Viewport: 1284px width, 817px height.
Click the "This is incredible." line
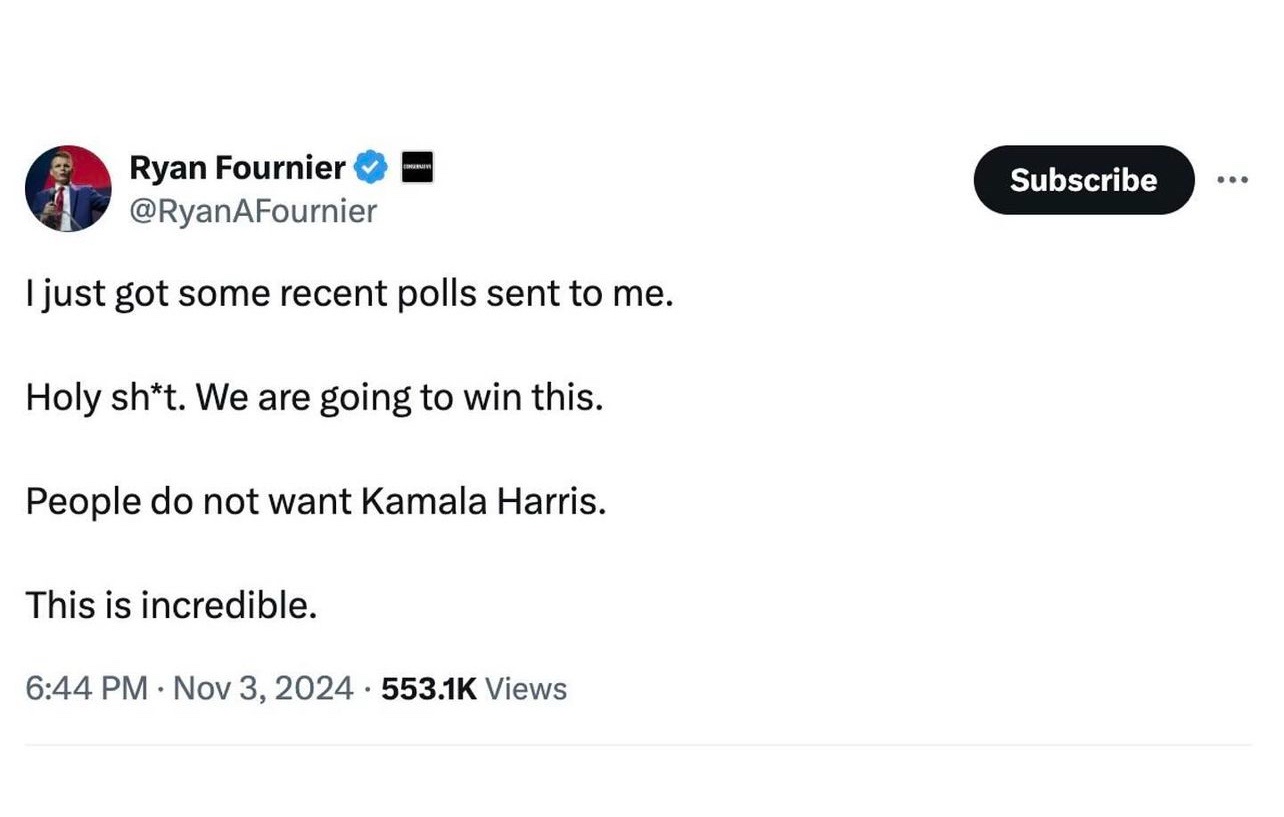[x=171, y=604]
